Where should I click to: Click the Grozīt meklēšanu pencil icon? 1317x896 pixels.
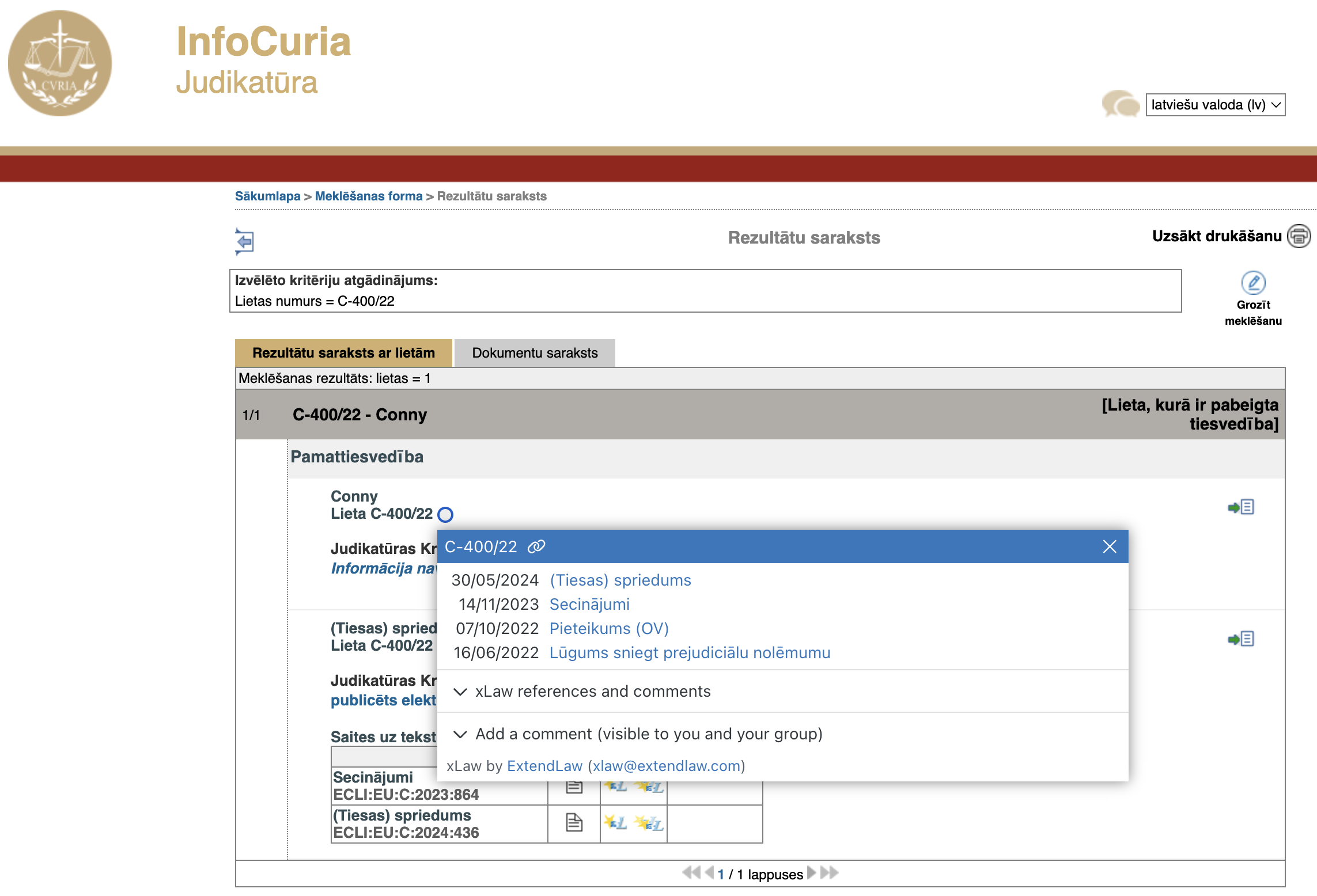point(1253,283)
